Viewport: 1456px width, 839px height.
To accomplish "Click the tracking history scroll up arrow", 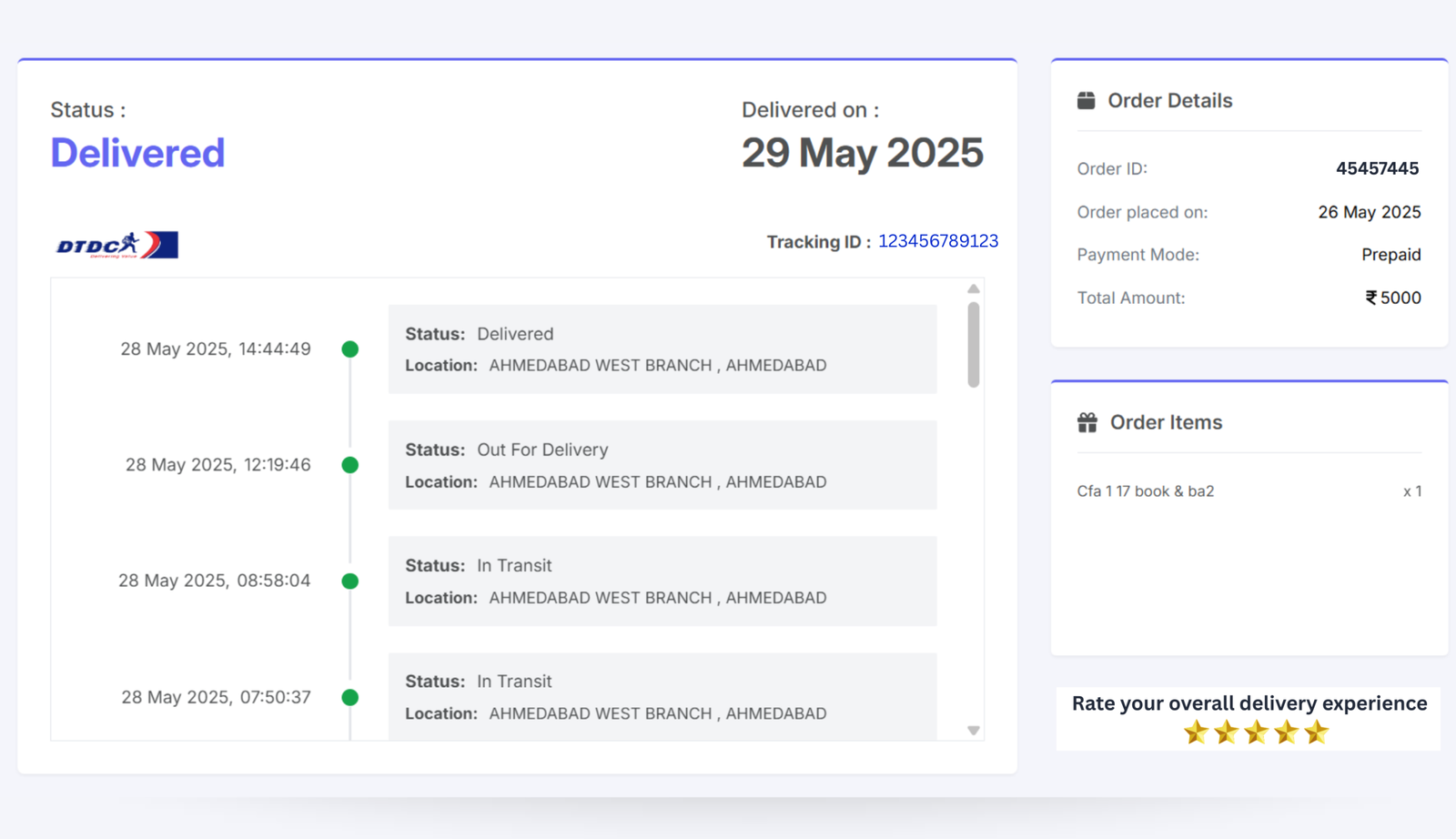I will (x=973, y=289).
